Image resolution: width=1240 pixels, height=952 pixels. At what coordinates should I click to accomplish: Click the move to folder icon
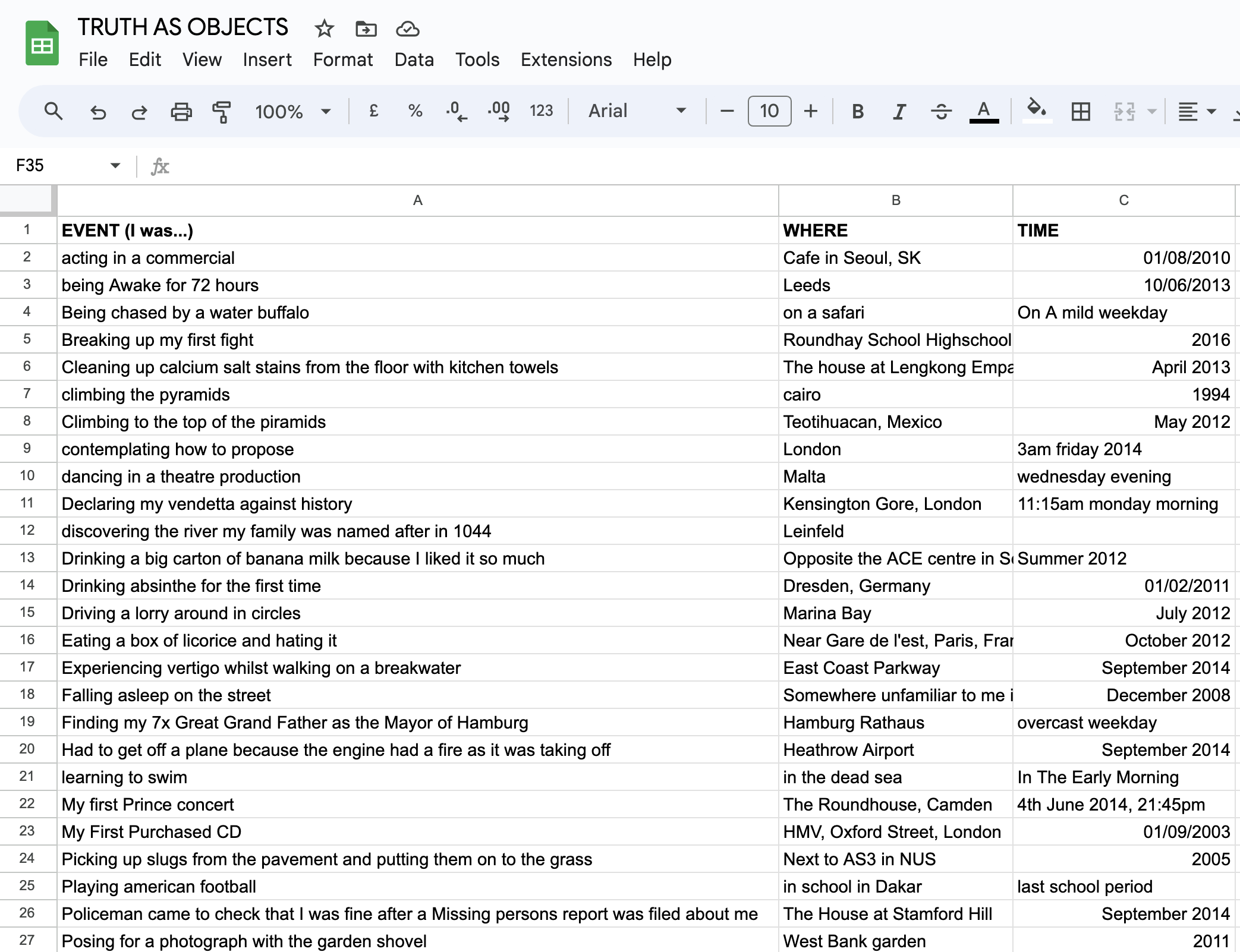point(366,29)
